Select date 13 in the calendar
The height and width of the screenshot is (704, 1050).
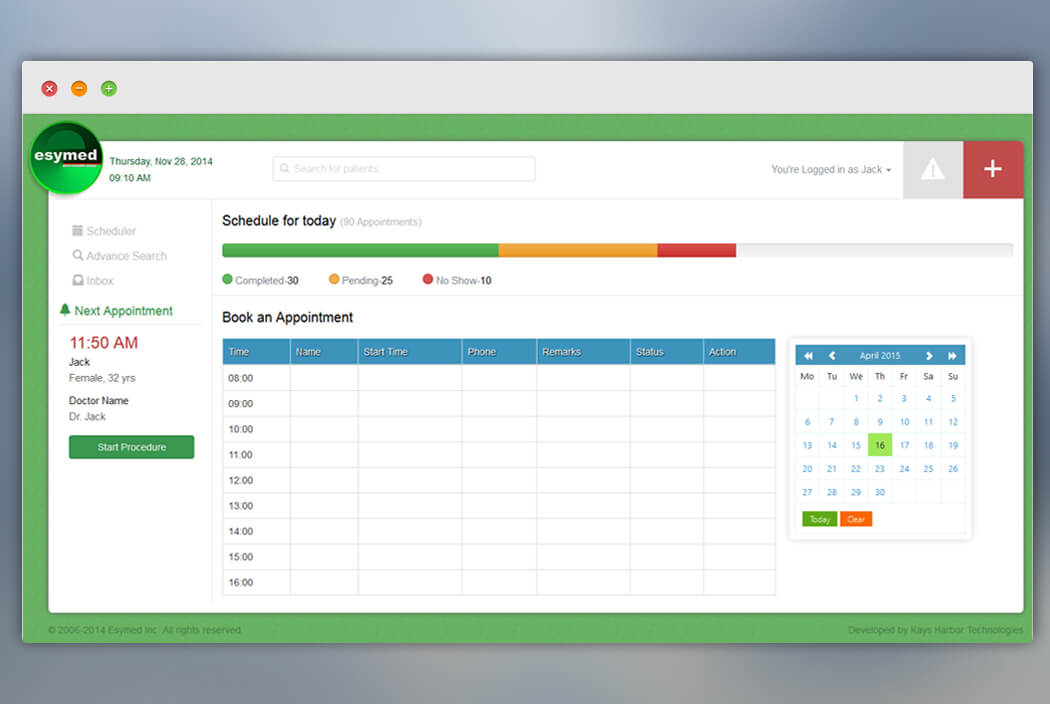coord(808,445)
